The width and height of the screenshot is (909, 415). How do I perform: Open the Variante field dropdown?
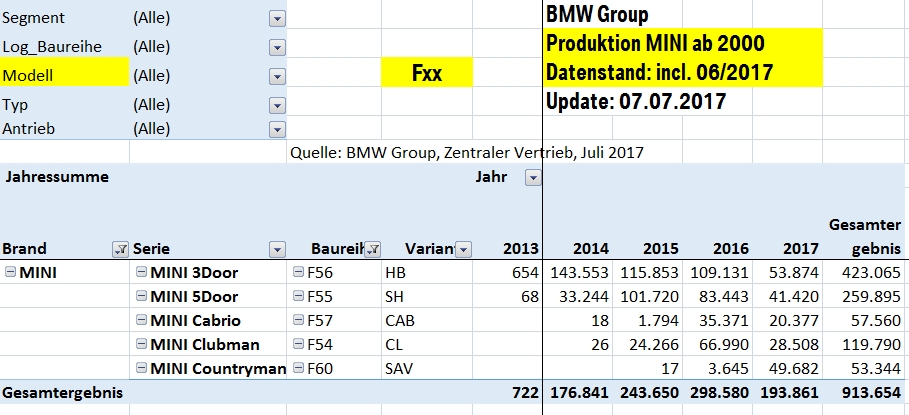pyautogui.click(x=464, y=250)
